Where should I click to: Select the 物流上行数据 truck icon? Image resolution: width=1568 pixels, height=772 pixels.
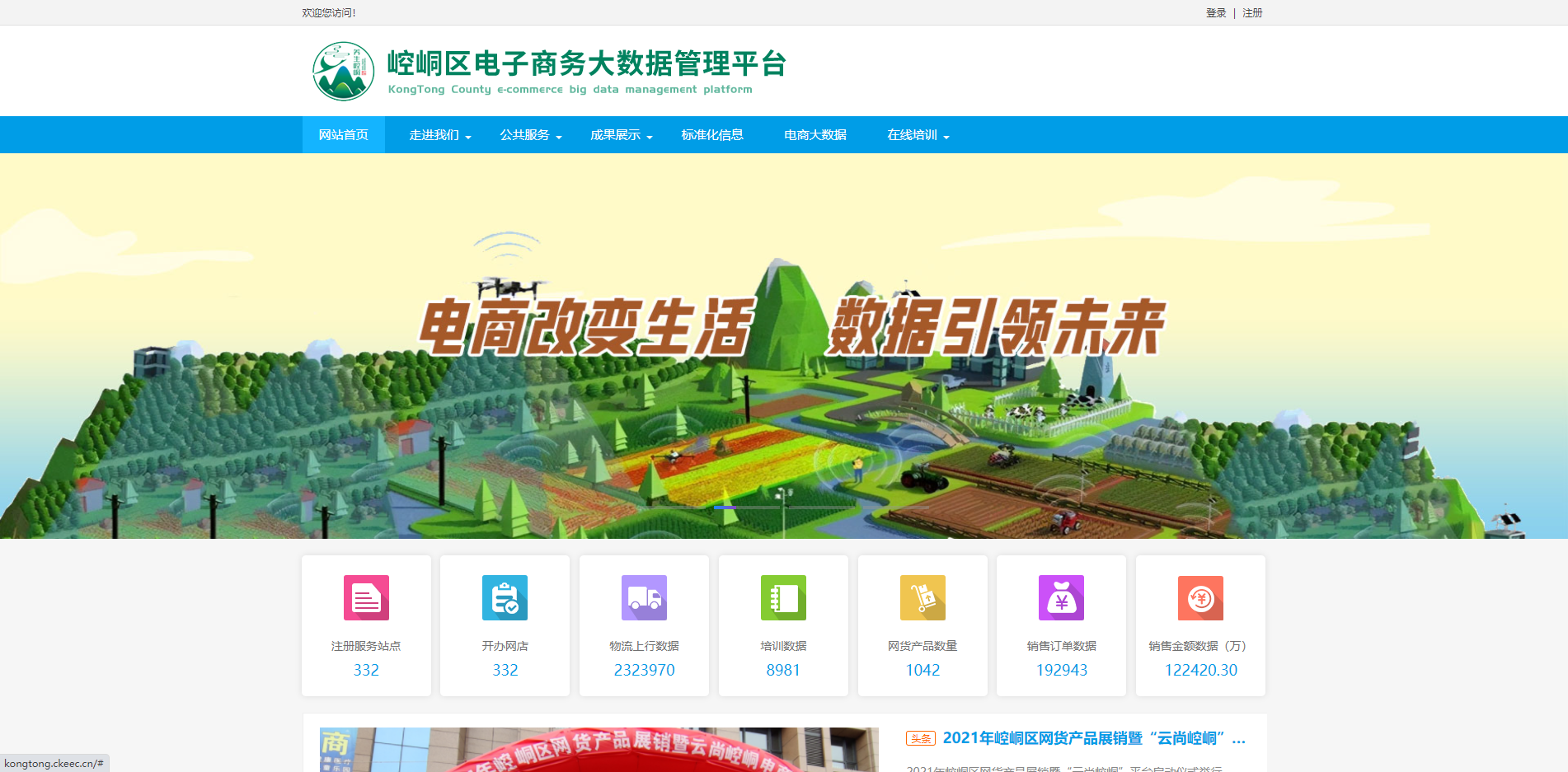point(644,597)
